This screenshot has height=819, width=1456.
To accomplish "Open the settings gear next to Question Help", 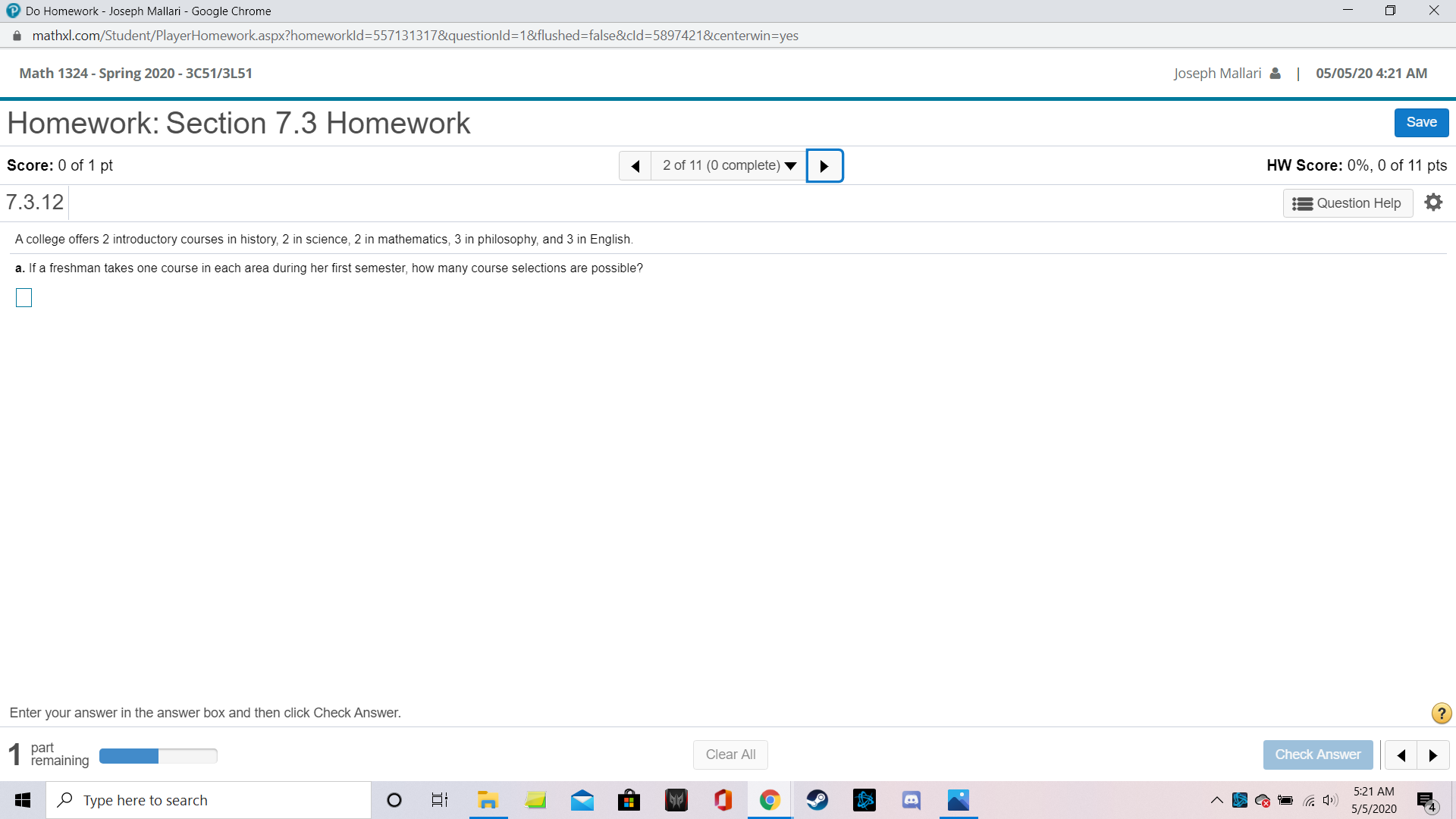I will (x=1433, y=202).
